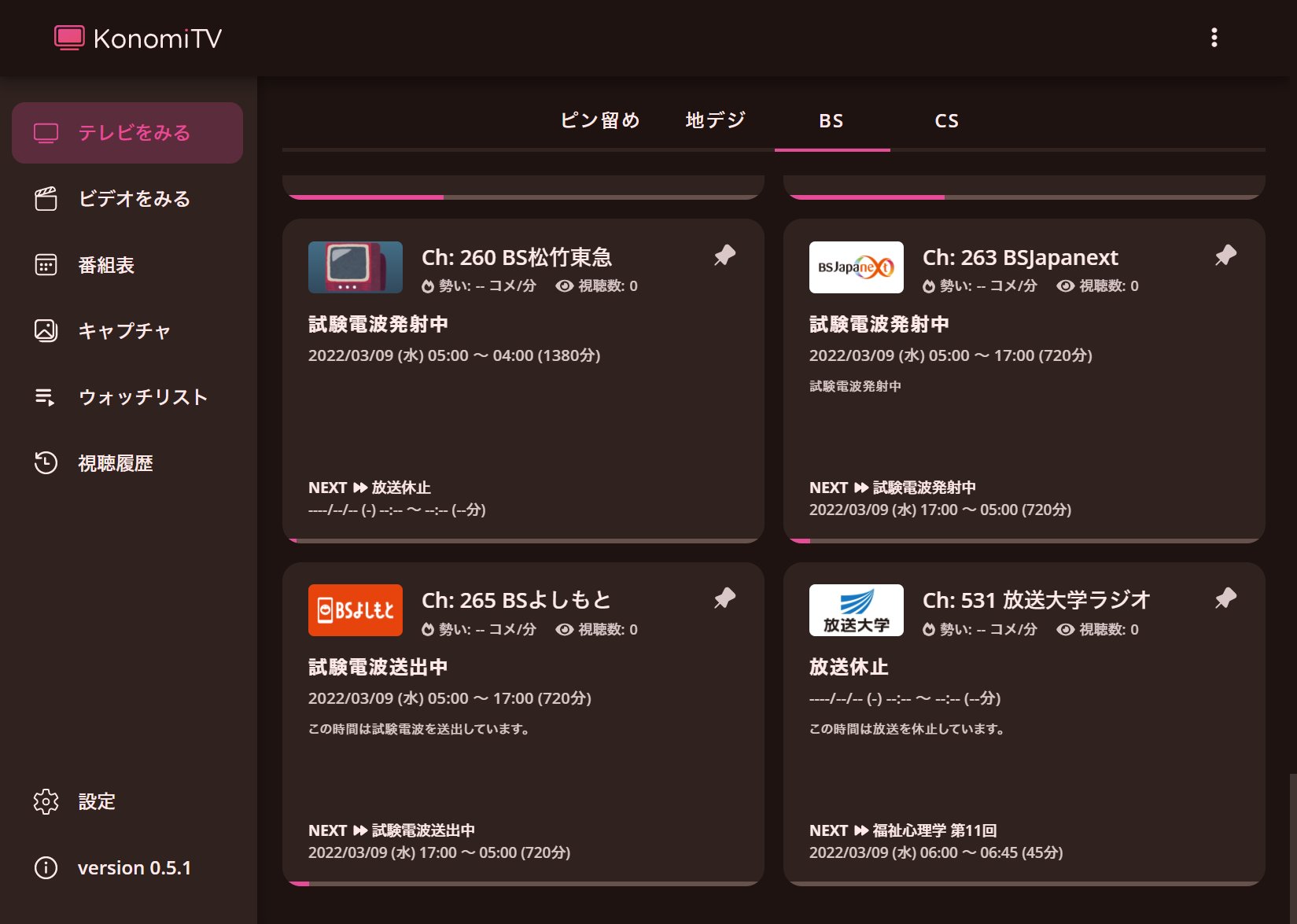Select the キャプチャ image icon
1297x924 pixels.
click(46, 331)
